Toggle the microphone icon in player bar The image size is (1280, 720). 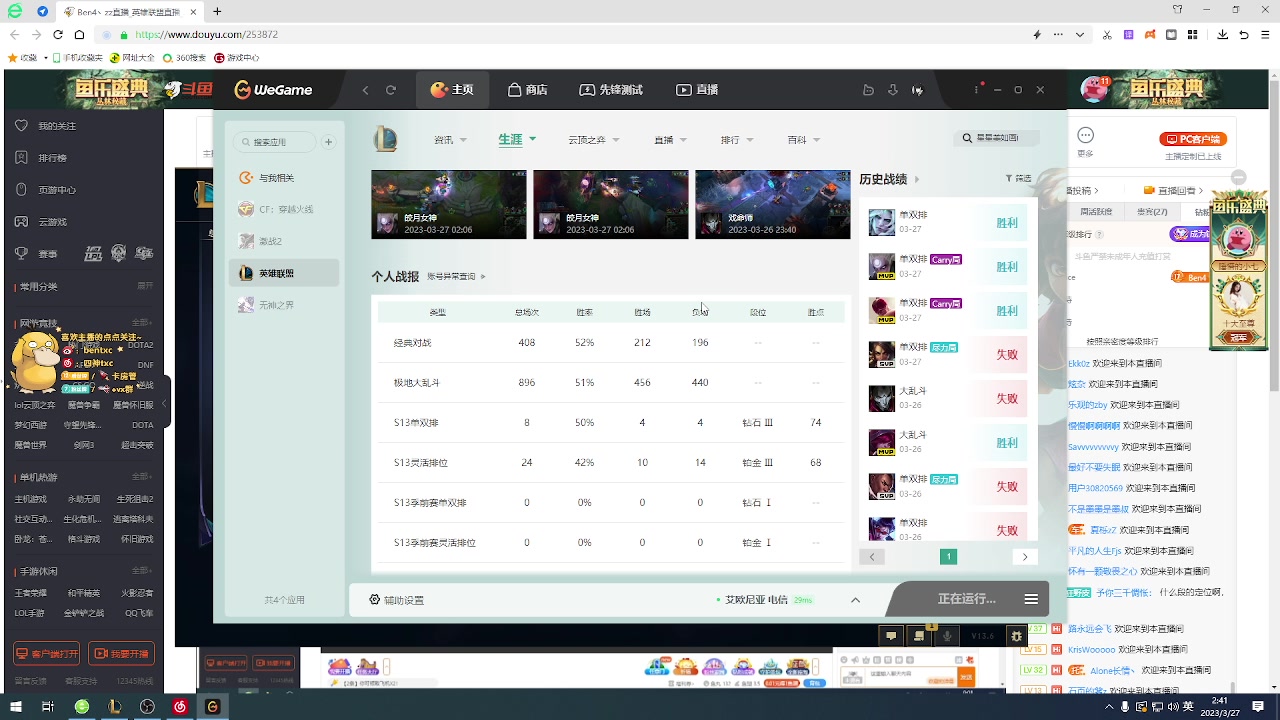(947, 636)
